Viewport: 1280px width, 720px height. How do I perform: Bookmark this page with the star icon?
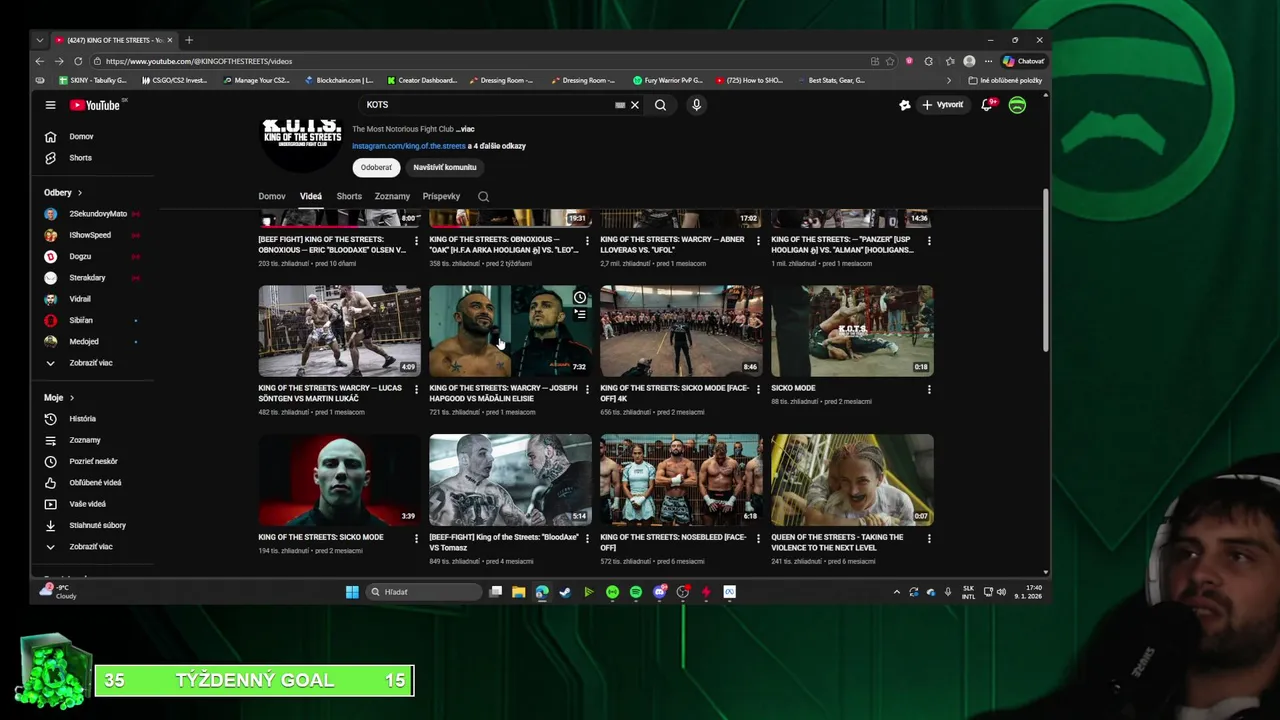click(x=890, y=61)
